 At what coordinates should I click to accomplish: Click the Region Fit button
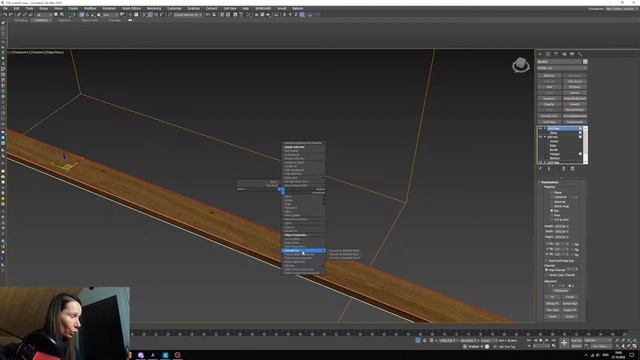(570, 310)
